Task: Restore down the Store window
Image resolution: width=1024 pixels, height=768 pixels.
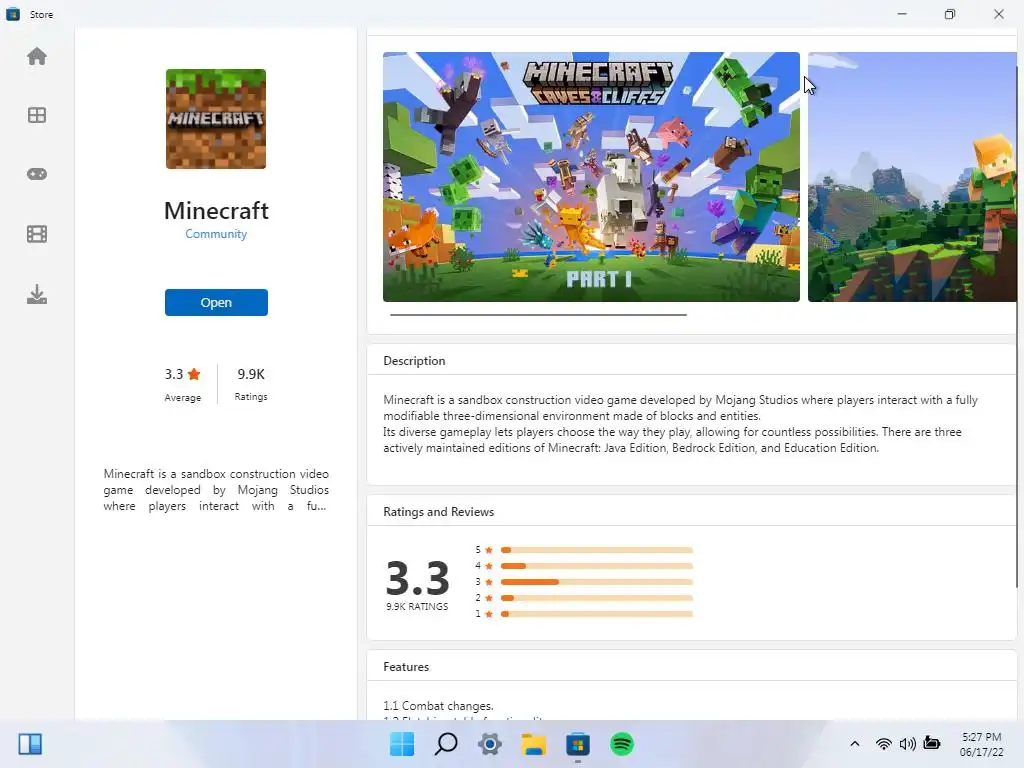Action: tap(950, 14)
